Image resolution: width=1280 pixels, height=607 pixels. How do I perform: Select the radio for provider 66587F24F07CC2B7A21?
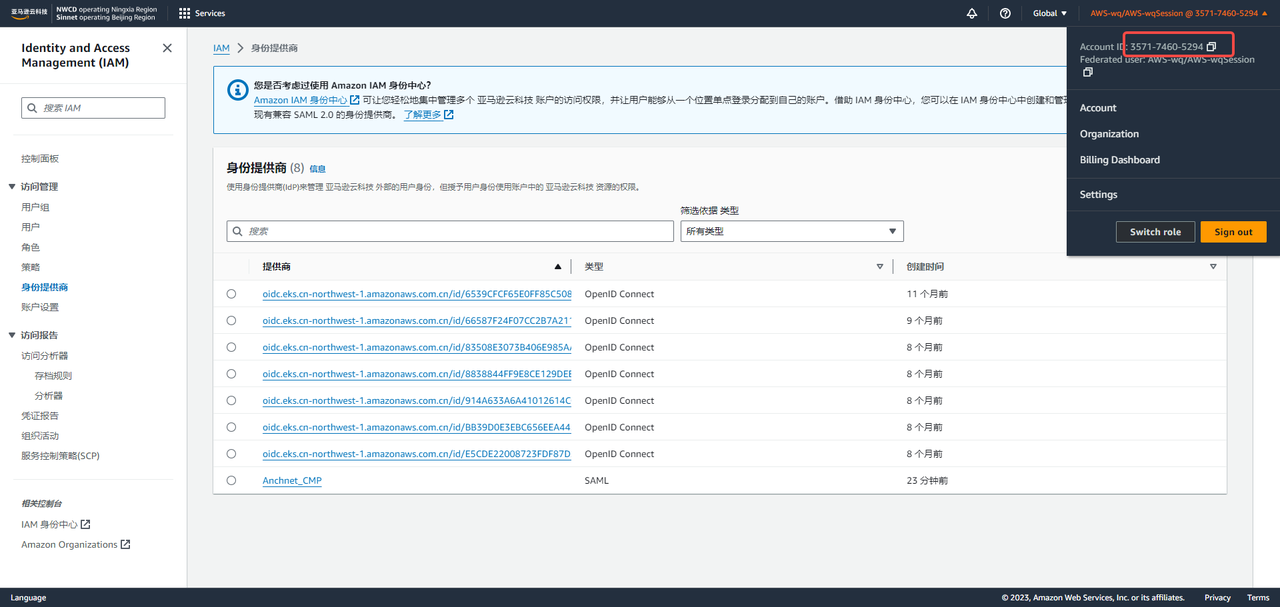click(231, 321)
